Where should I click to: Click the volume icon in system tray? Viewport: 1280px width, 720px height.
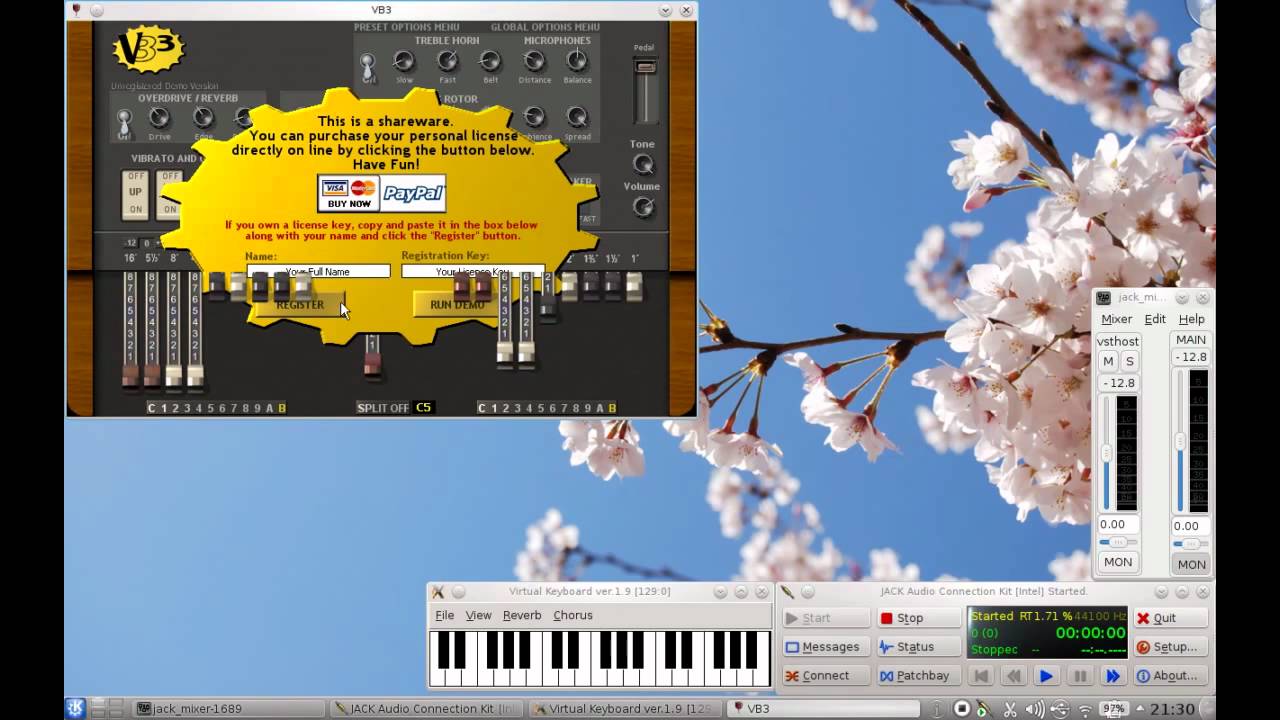pos(1035,709)
